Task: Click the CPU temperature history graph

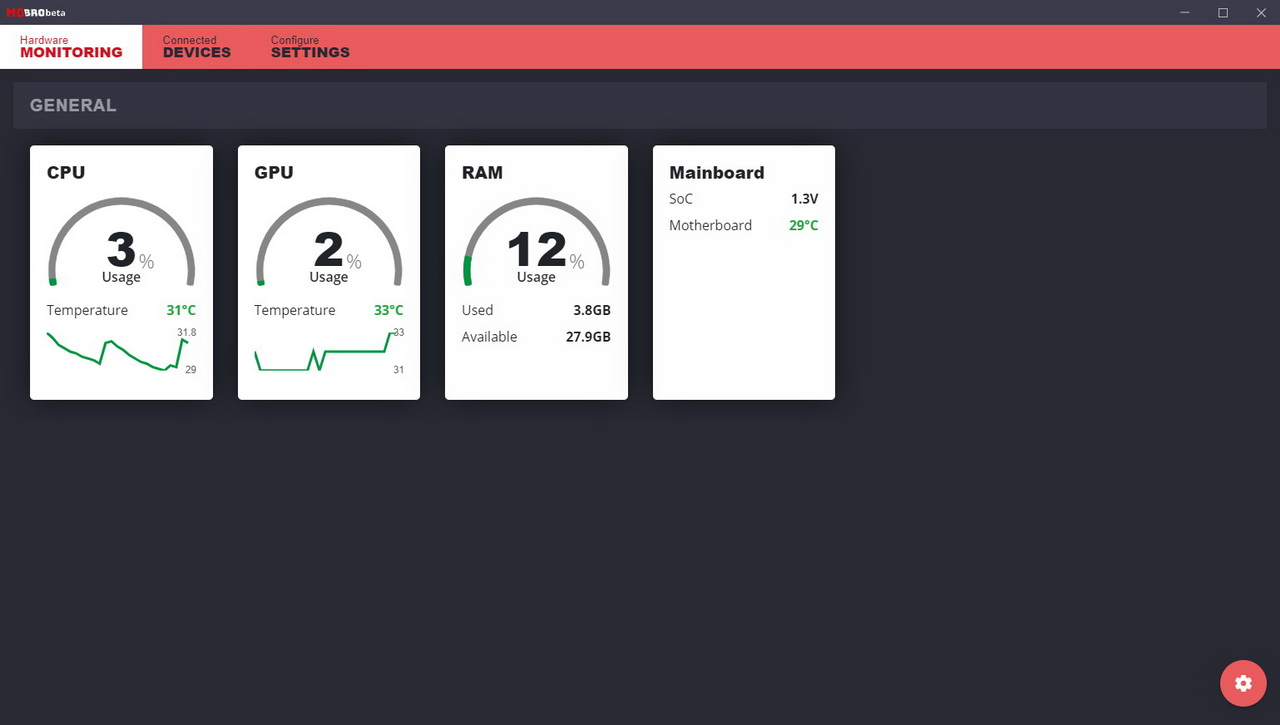Action: pyautogui.click(x=117, y=353)
